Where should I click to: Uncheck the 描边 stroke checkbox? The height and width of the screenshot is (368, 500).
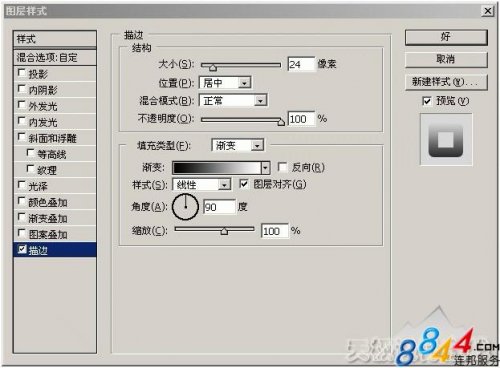click(x=22, y=249)
